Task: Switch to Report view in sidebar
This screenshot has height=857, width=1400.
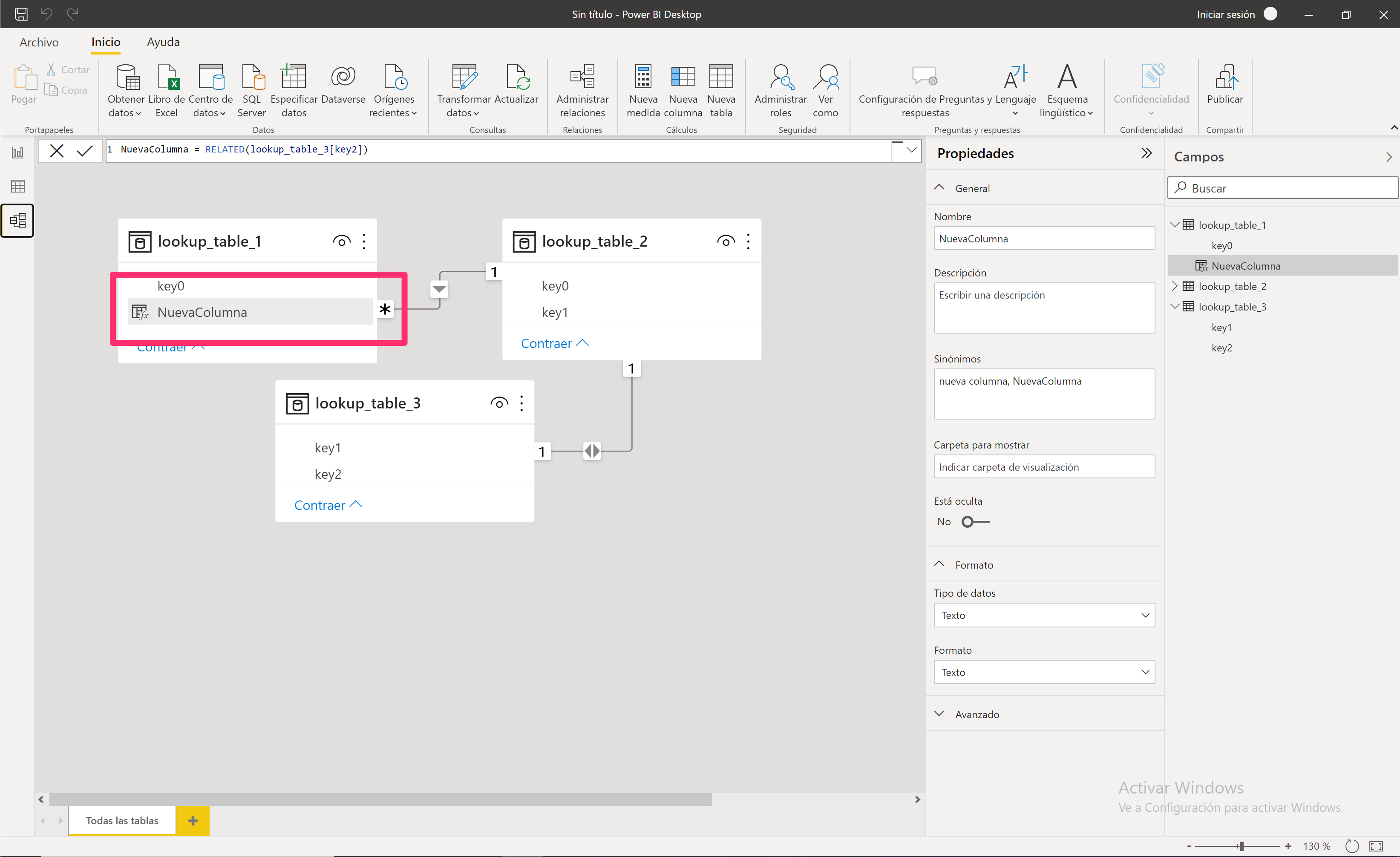Action: [17, 152]
